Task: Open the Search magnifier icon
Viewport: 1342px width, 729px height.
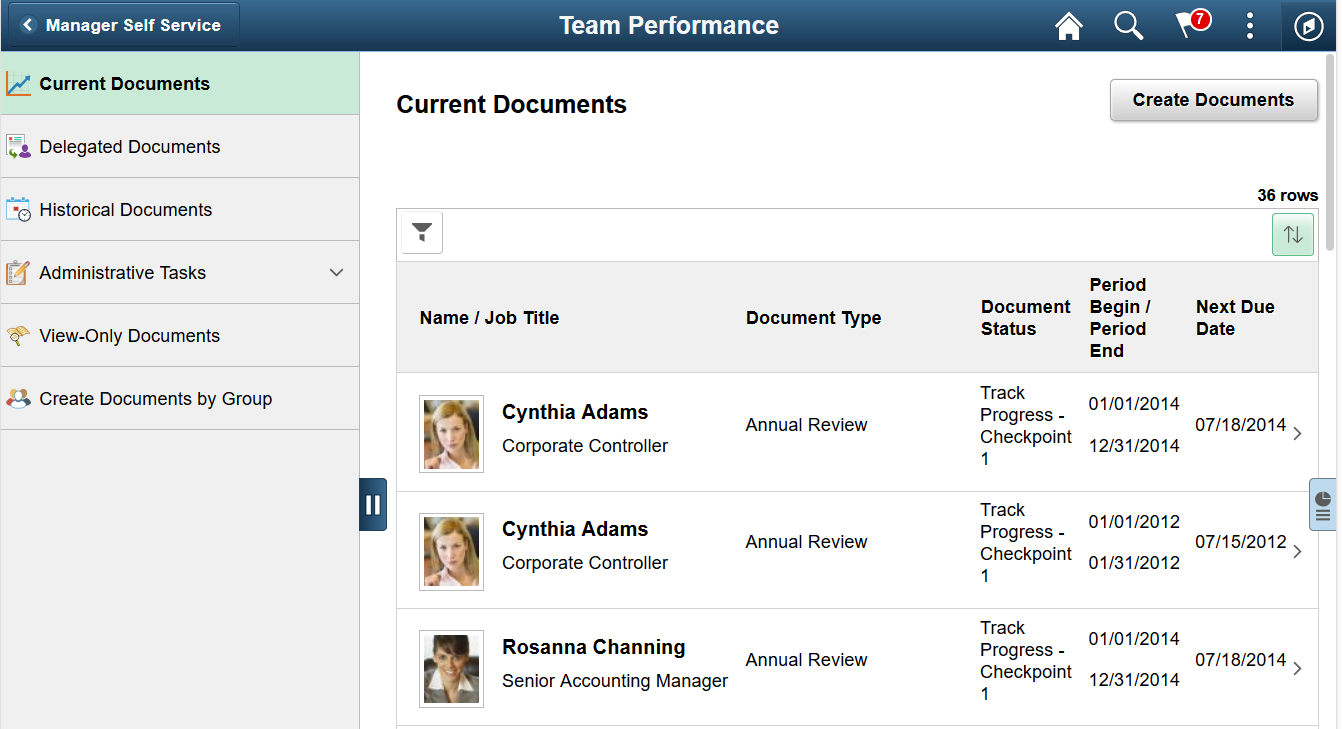Action: coord(1129,26)
